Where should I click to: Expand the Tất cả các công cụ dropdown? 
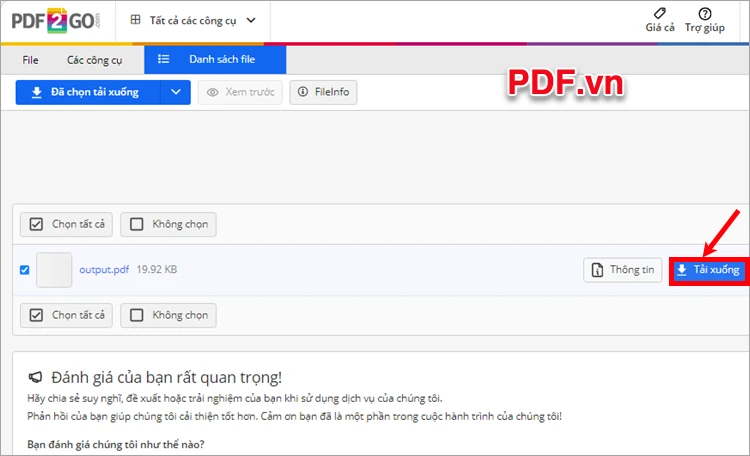point(193,21)
